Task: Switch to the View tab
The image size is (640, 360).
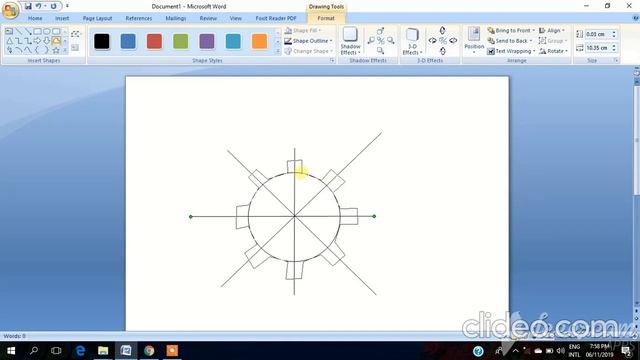Action: click(236, 18)
